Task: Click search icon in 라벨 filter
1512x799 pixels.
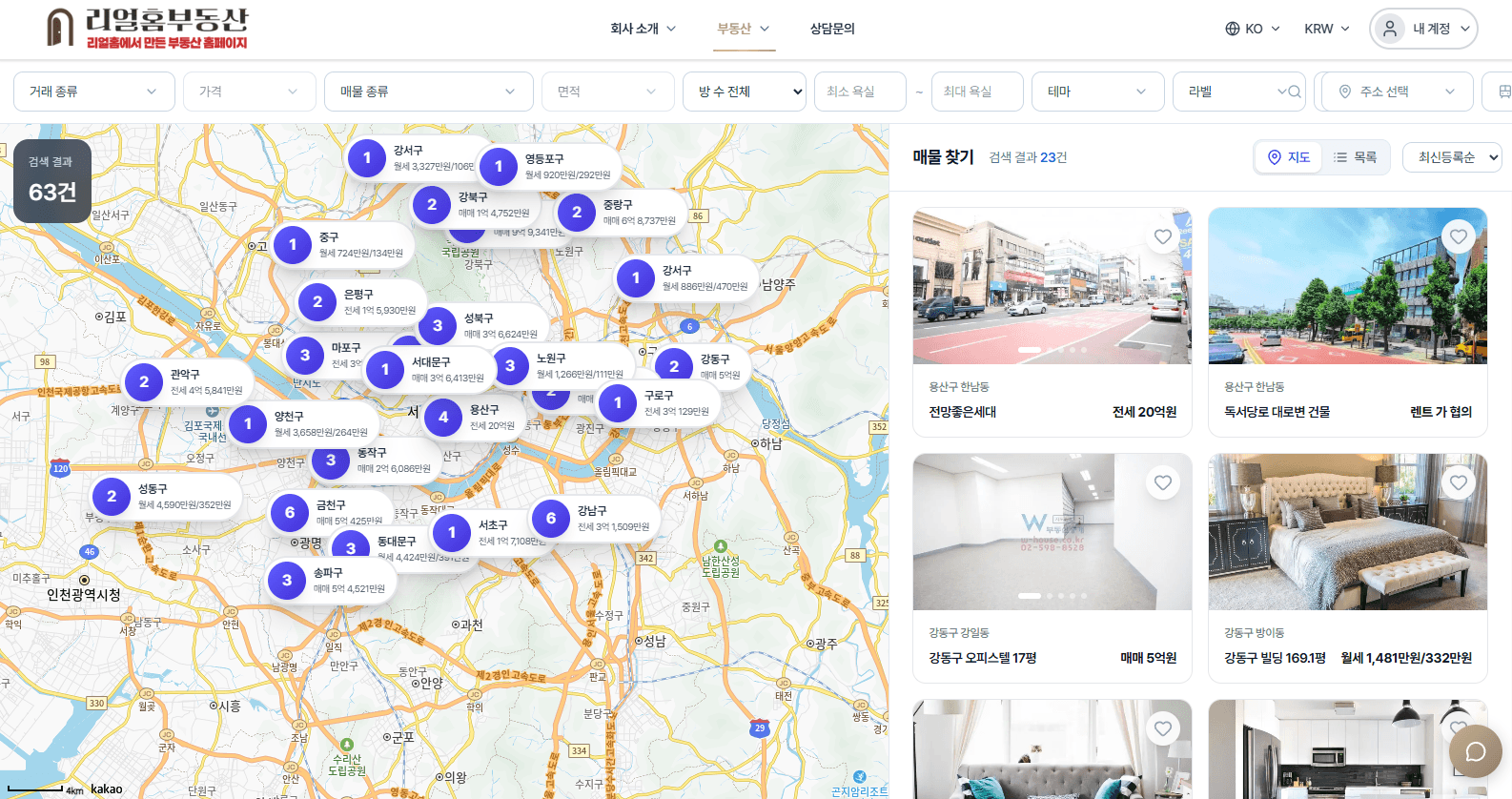Action: [1294, 92]
